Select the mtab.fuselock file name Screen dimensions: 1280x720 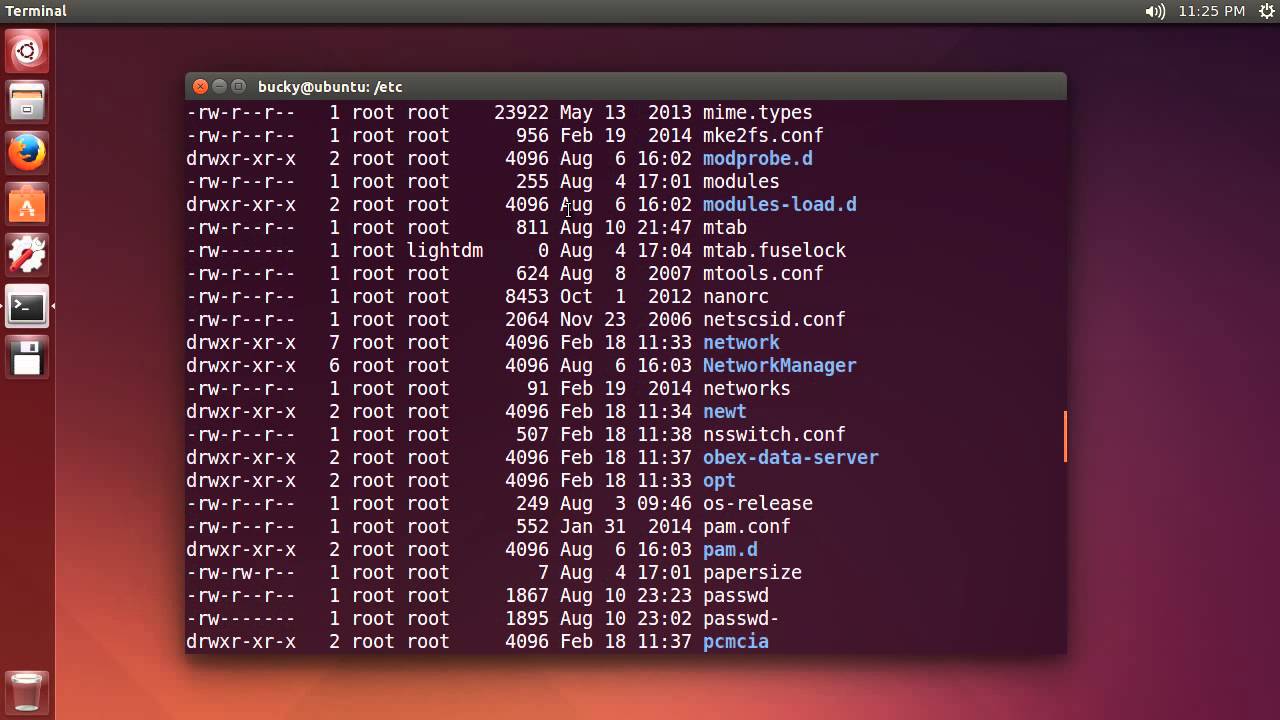(x=774, y=250)
